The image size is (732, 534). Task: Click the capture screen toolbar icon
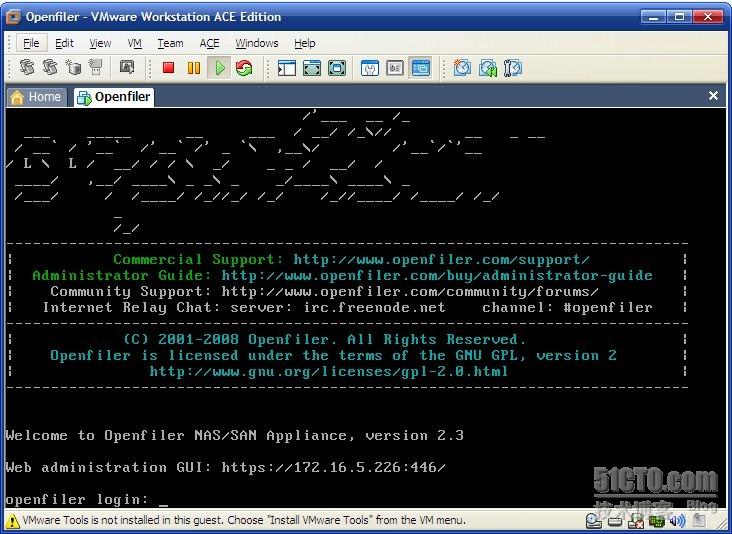(127, 67)
